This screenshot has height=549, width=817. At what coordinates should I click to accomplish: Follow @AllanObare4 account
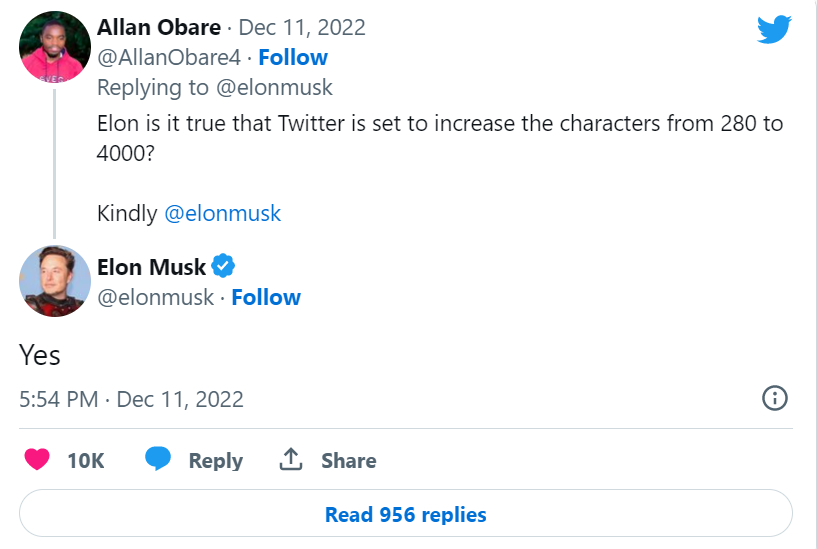[x=293, y=57]
